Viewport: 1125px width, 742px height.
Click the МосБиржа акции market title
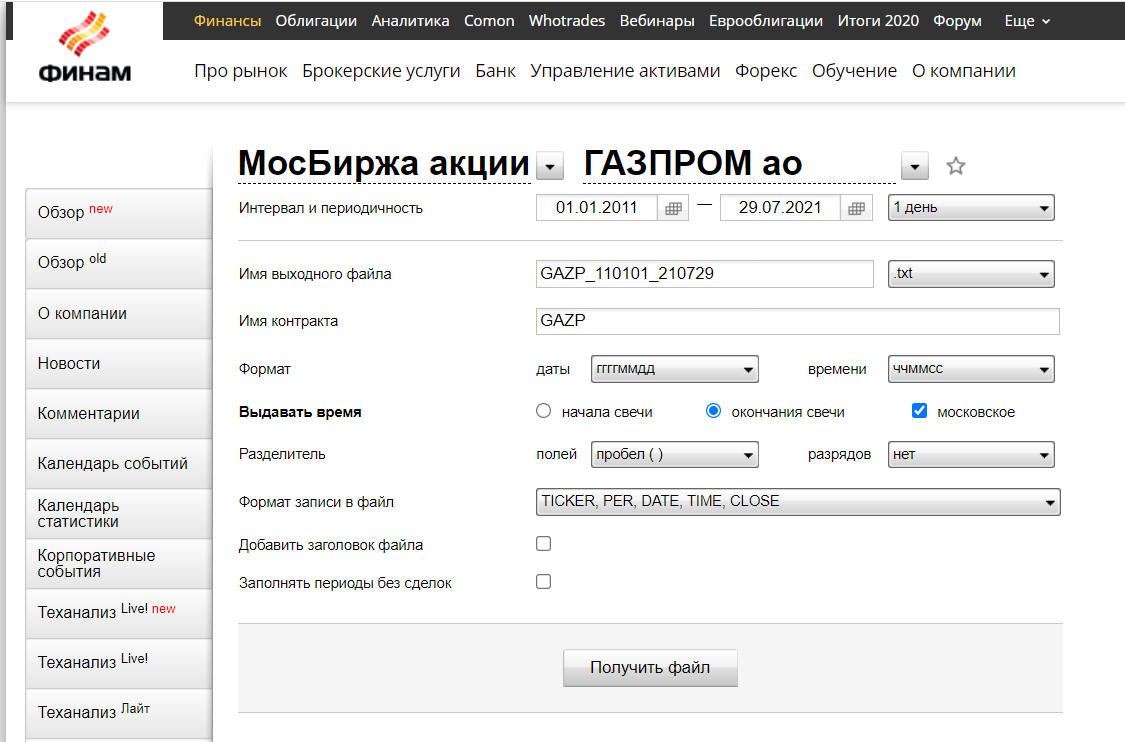pos(384,164)
